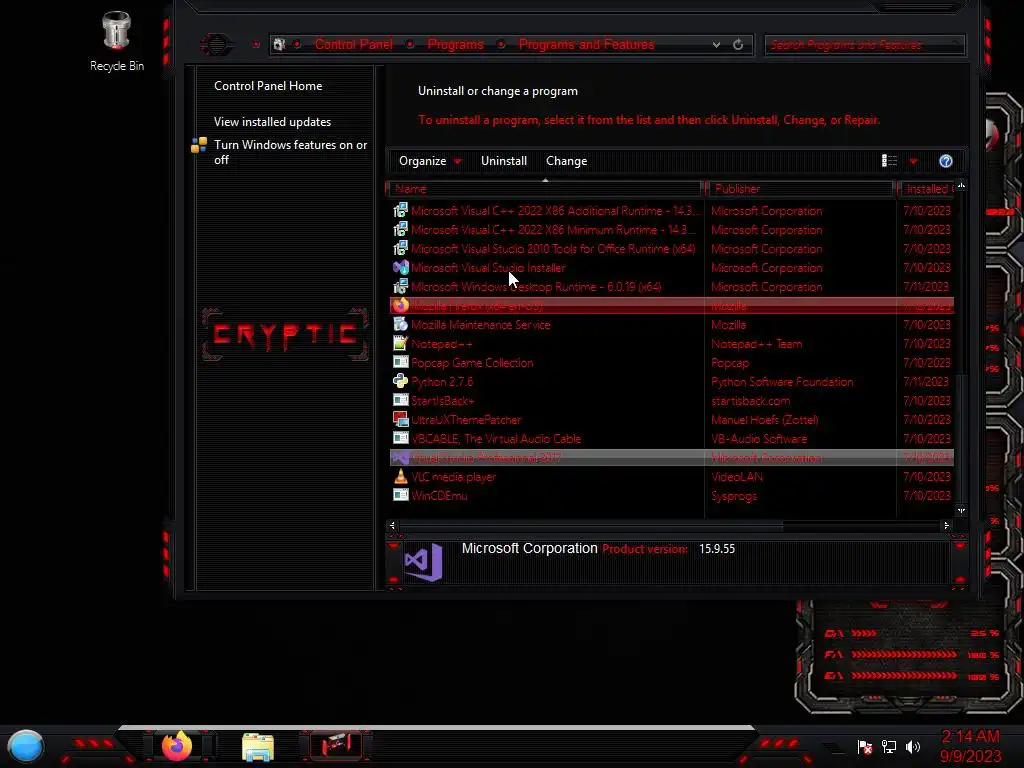Open the view options dropdown arrow
The height and width of the screenshot is (768, 1024).
914,161
